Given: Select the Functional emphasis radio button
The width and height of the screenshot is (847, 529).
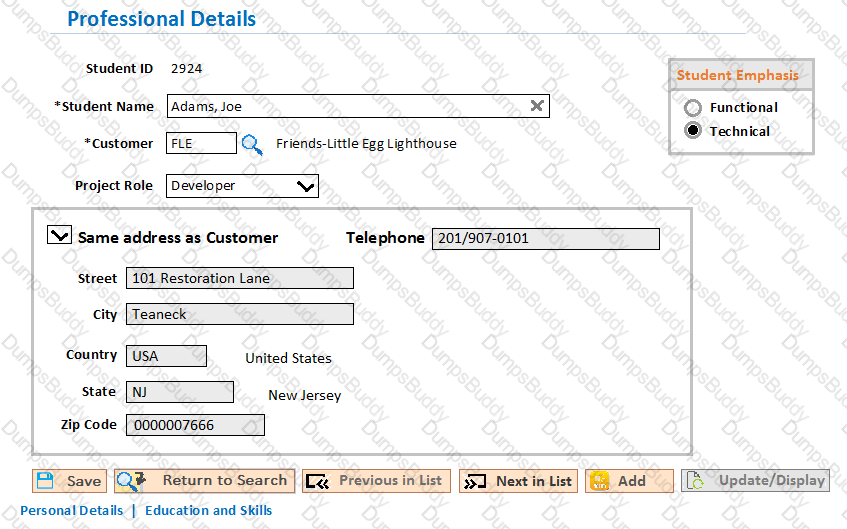Looking at the screenshot, I should pyautogui.click(x=693, y=108).
